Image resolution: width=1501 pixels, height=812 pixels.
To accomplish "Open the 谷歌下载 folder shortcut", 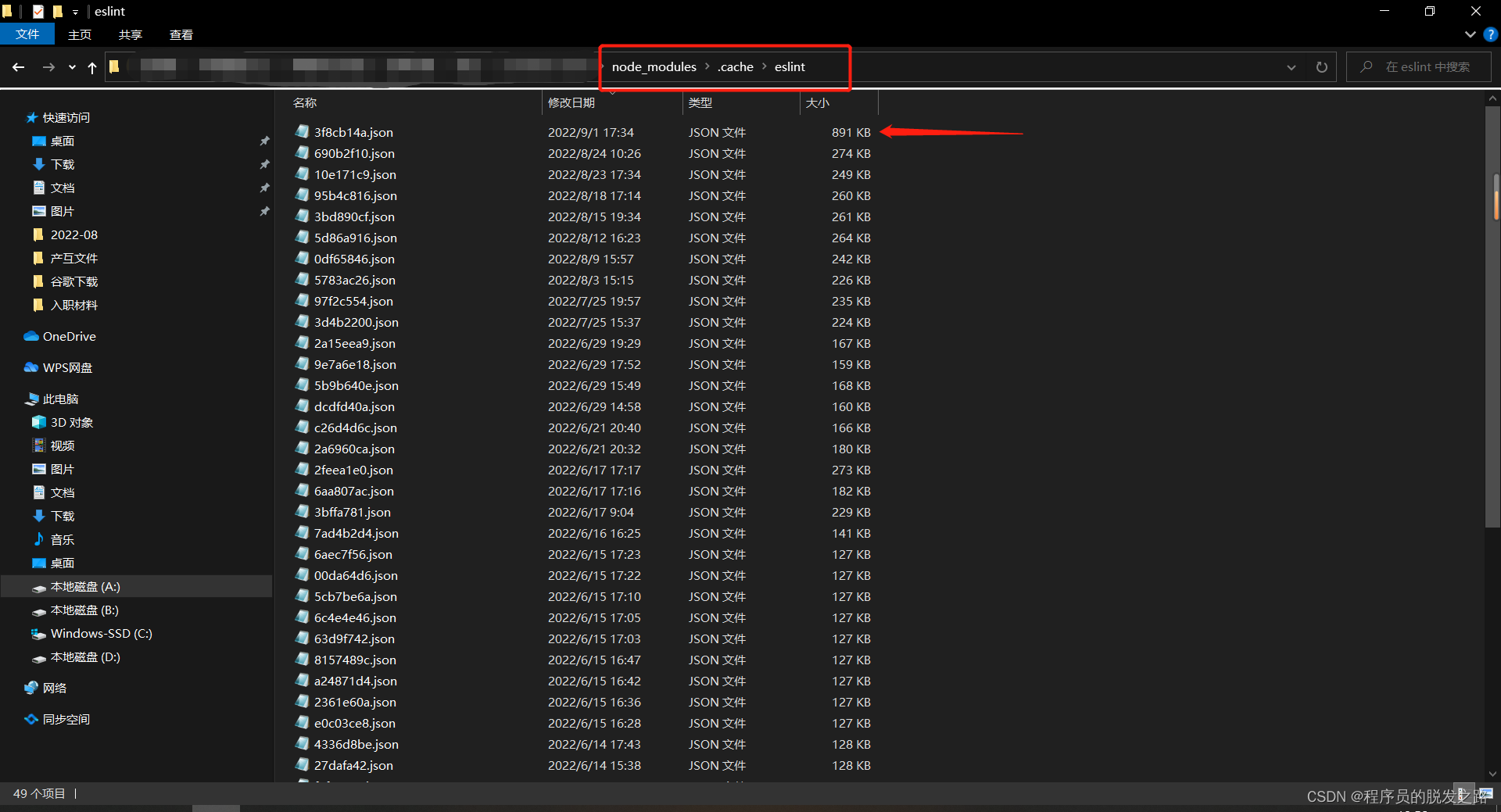I will (73, 282).
